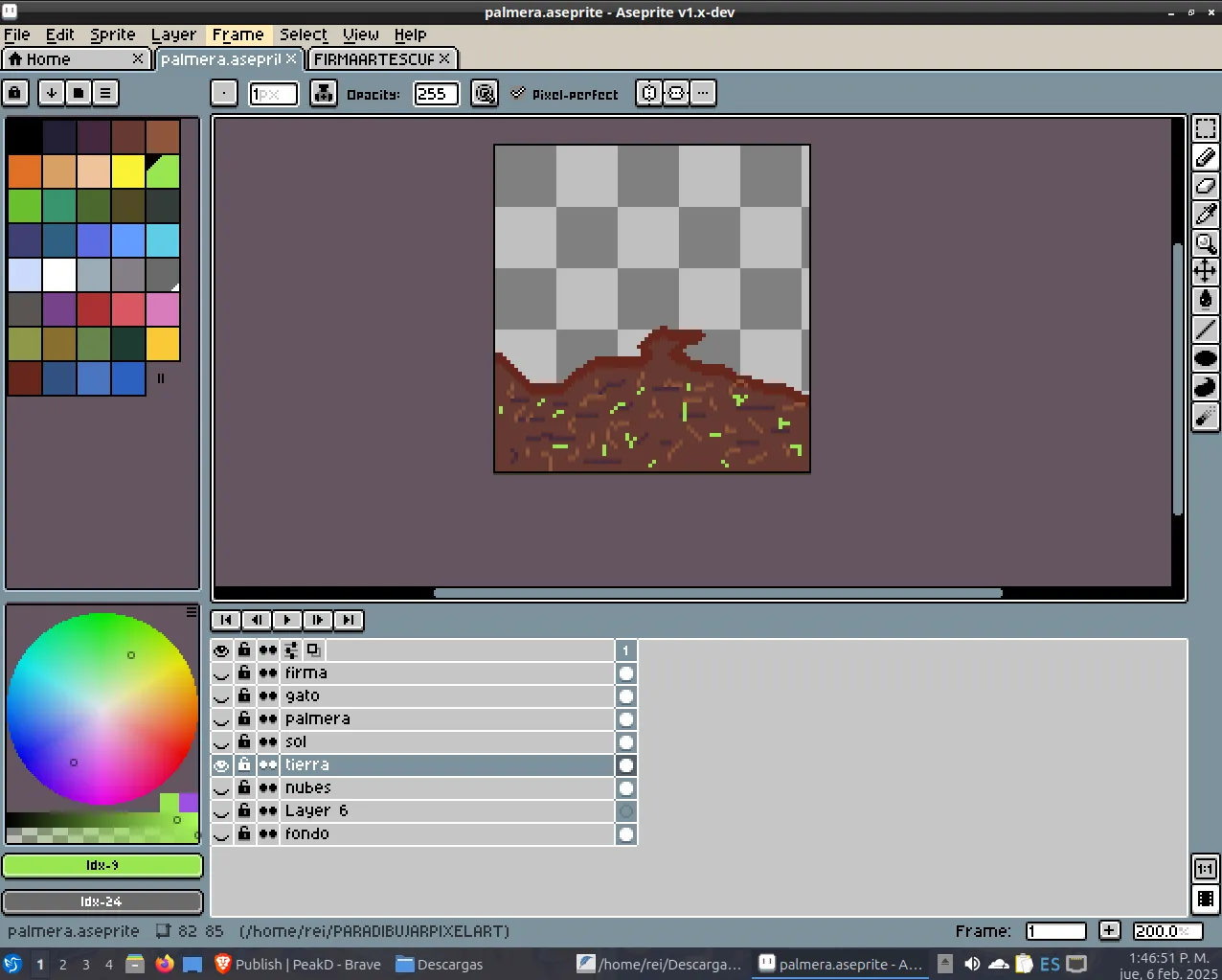Open the Frame menu
Screen dimensions: 1222x980
point(238,34)
